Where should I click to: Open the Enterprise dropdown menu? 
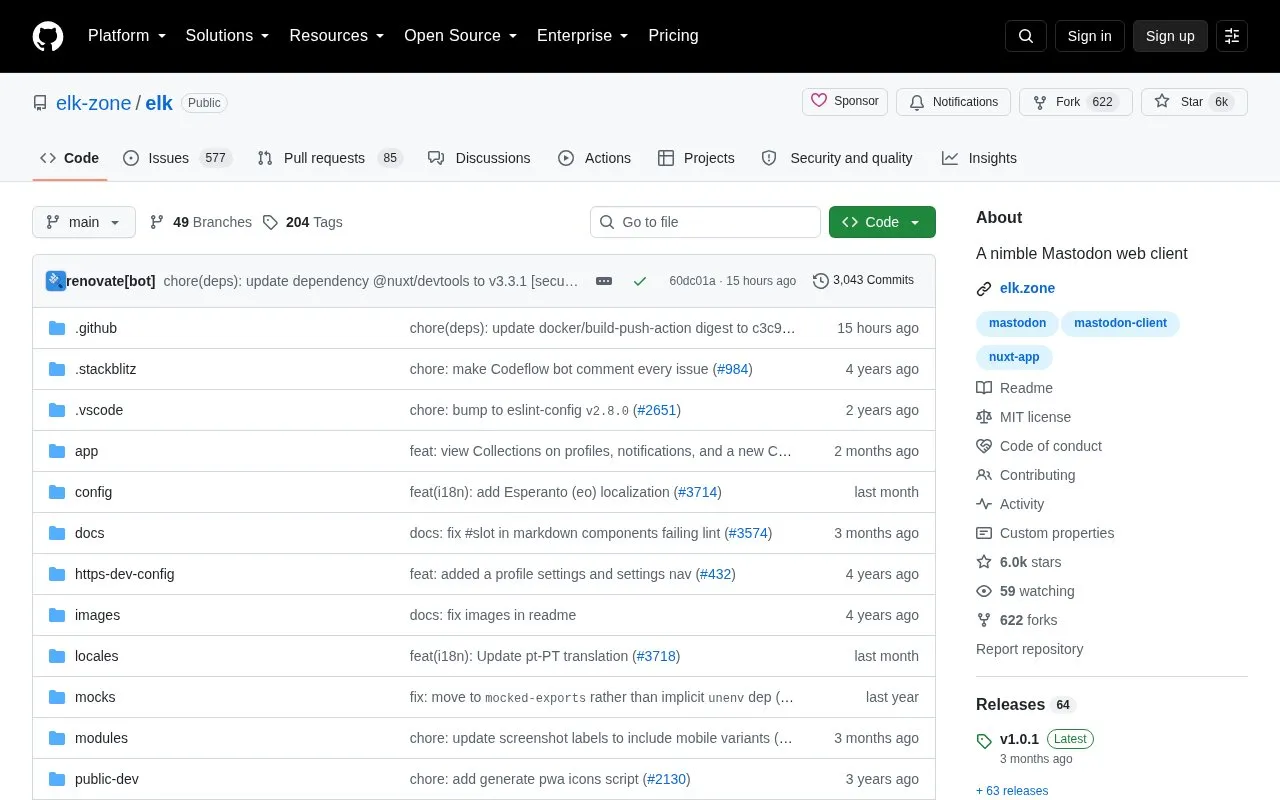583,36
